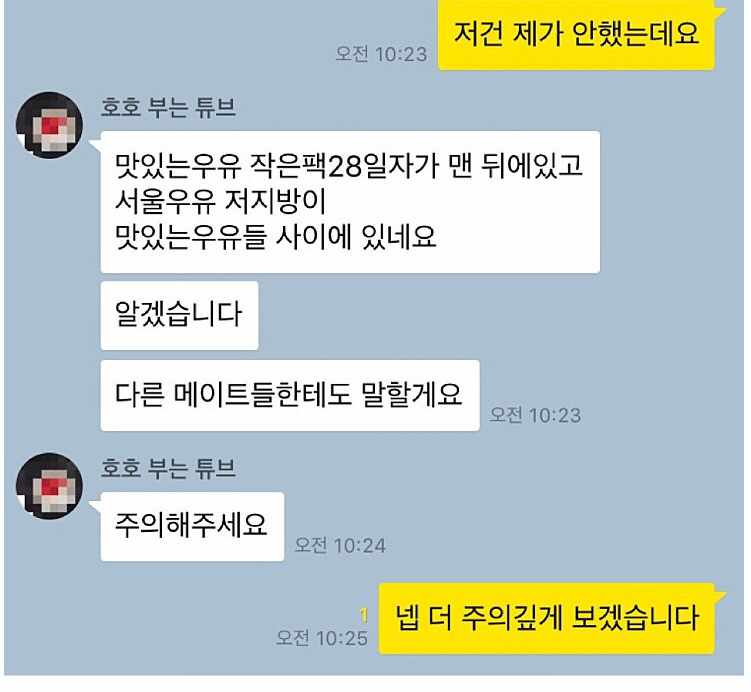Tap the 주의해주세요 message bubble

coord(192,526)
